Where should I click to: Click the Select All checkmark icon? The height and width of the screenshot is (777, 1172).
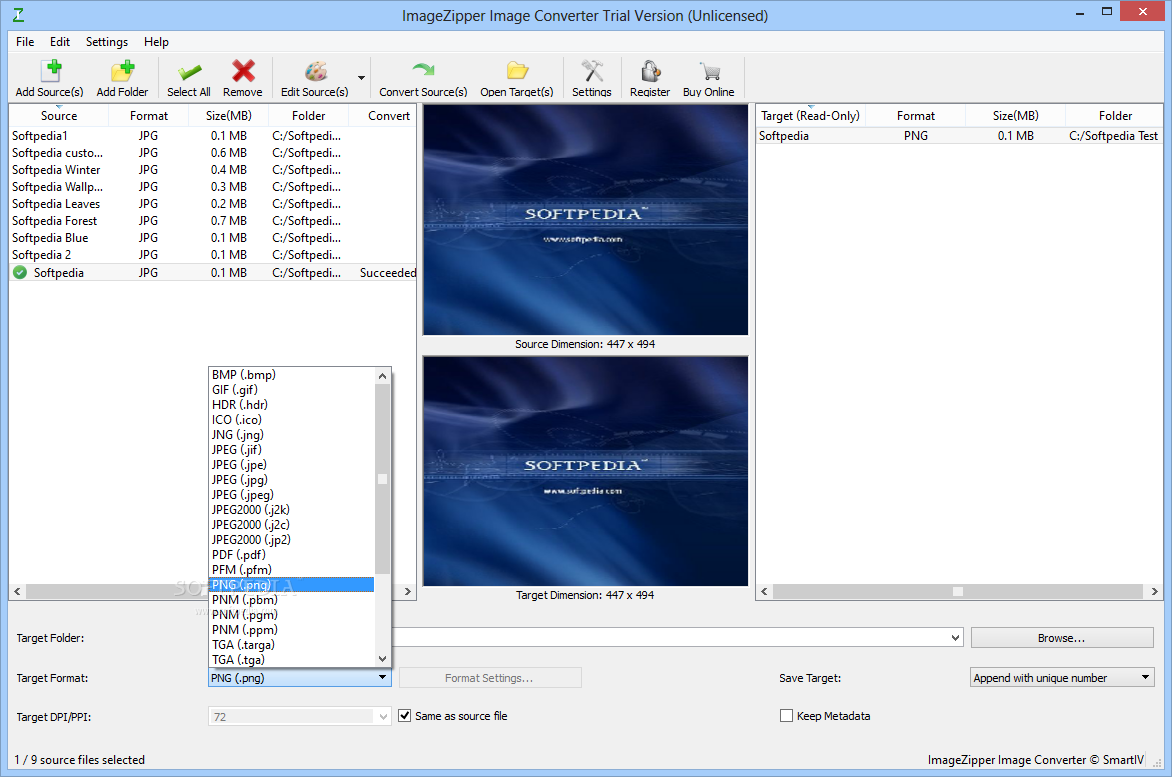(x=189, y=72)
